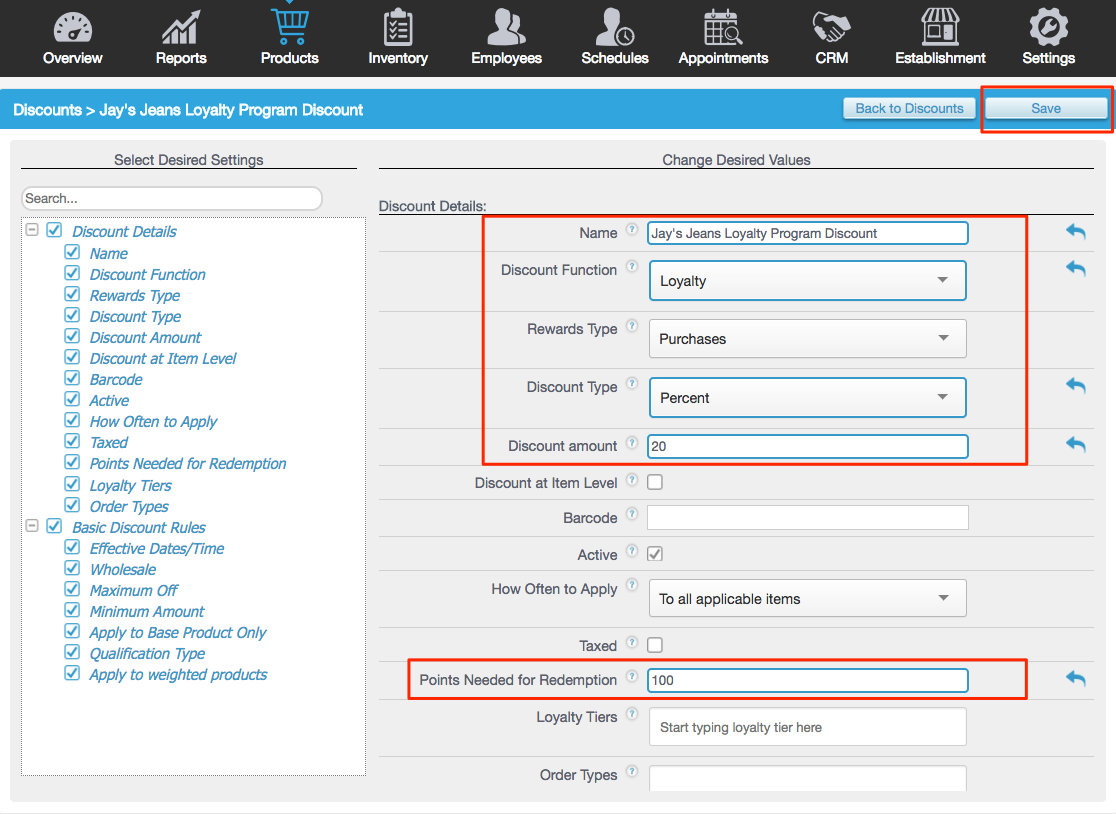Open the Overview page
The height and width of the screenshot is (814, 1116).
point(72,28)
